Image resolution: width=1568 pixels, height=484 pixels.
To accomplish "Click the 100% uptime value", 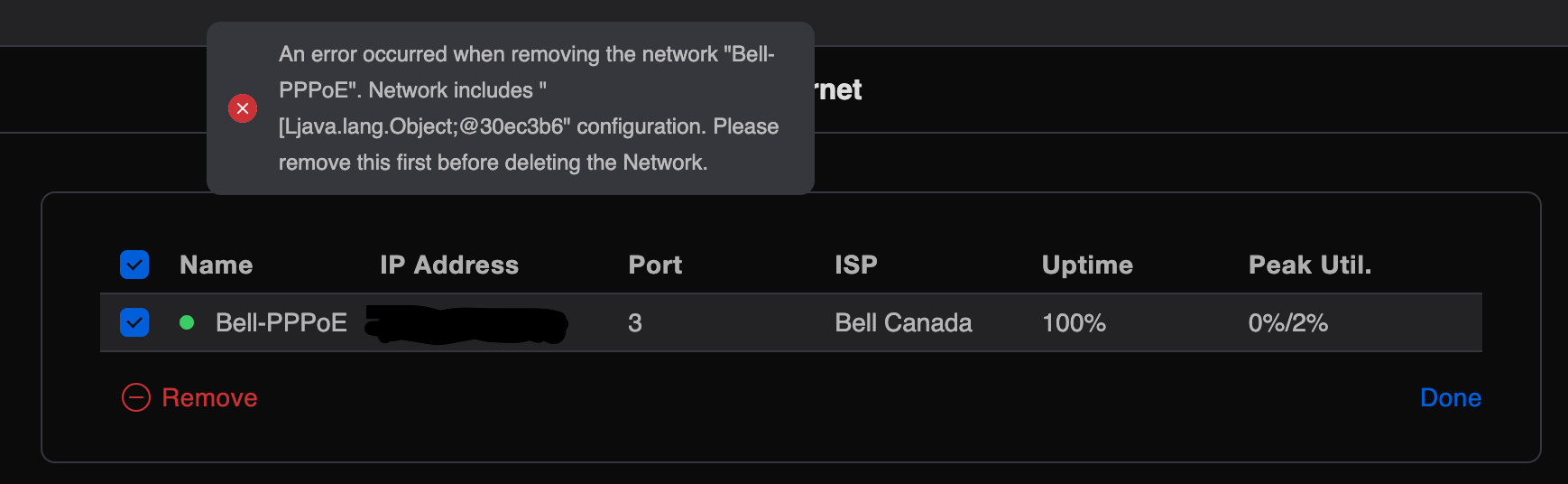I will point(1074,322).
